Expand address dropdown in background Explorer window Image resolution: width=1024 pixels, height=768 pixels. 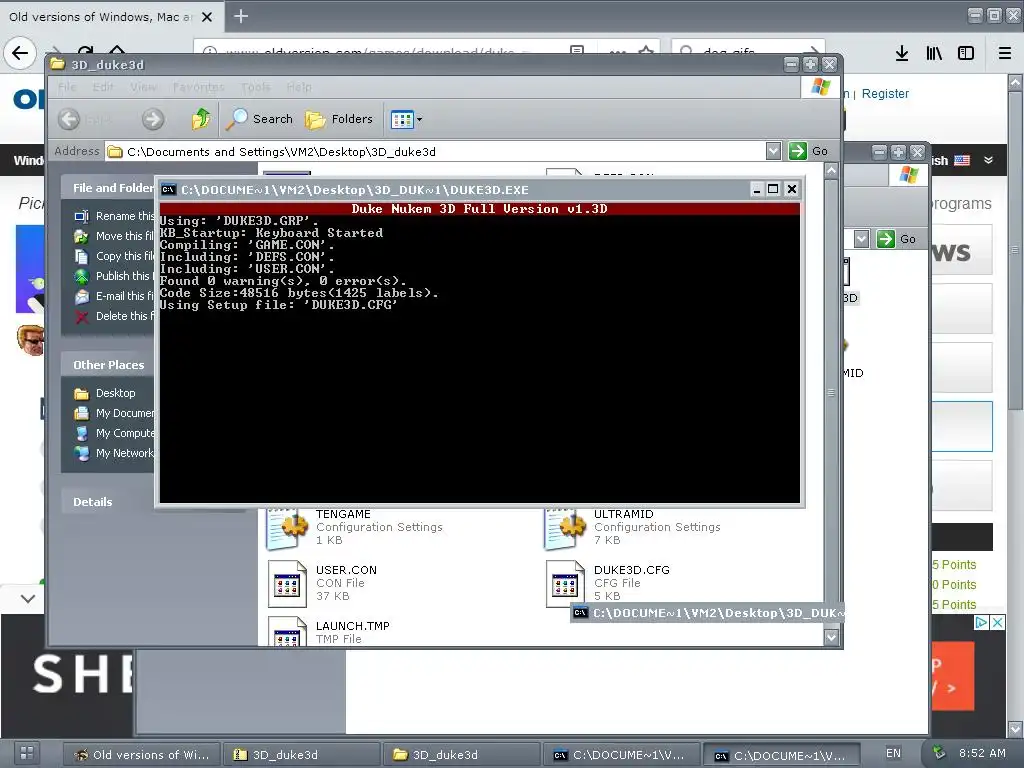861,239
